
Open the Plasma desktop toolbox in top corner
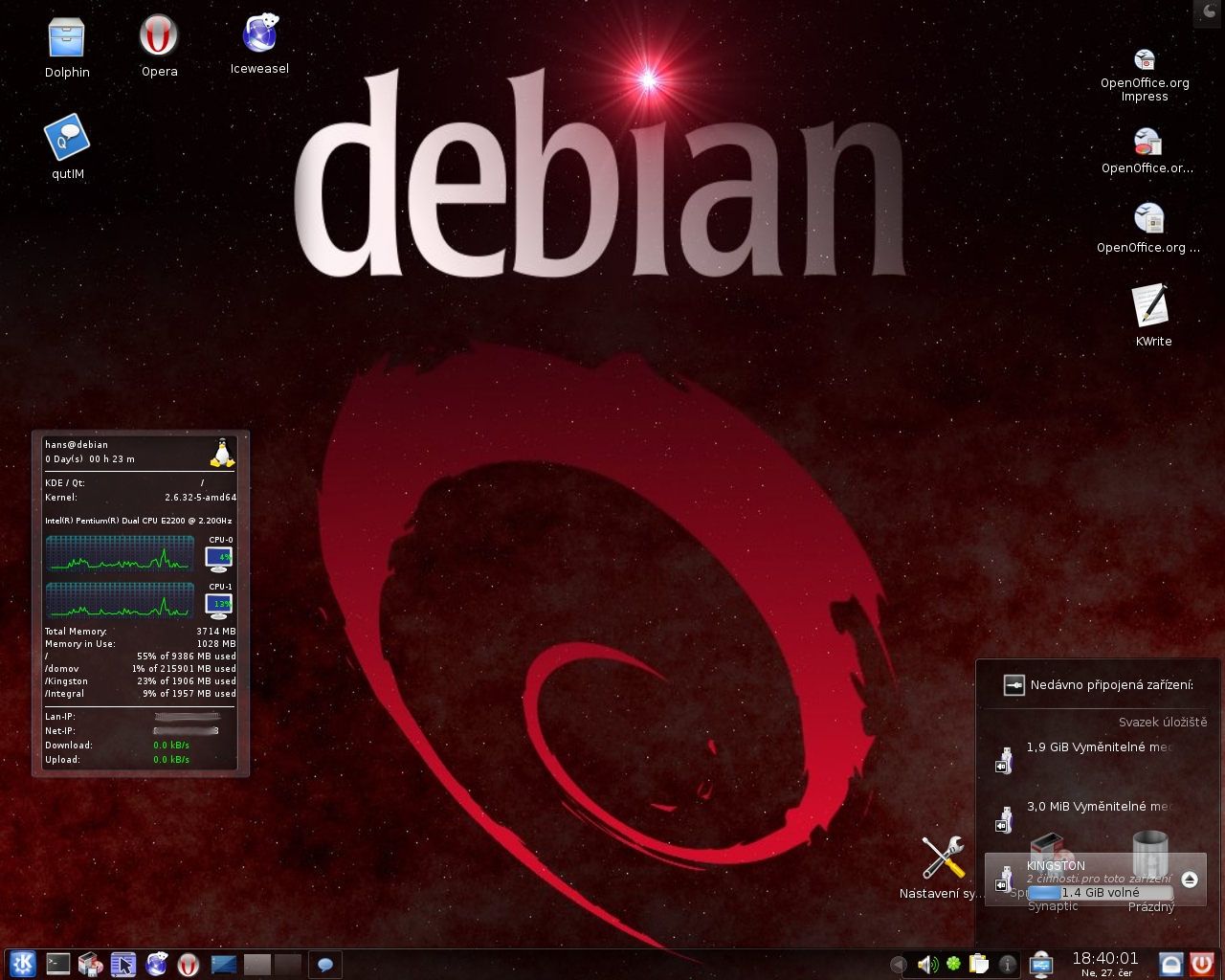[1209, 11]
